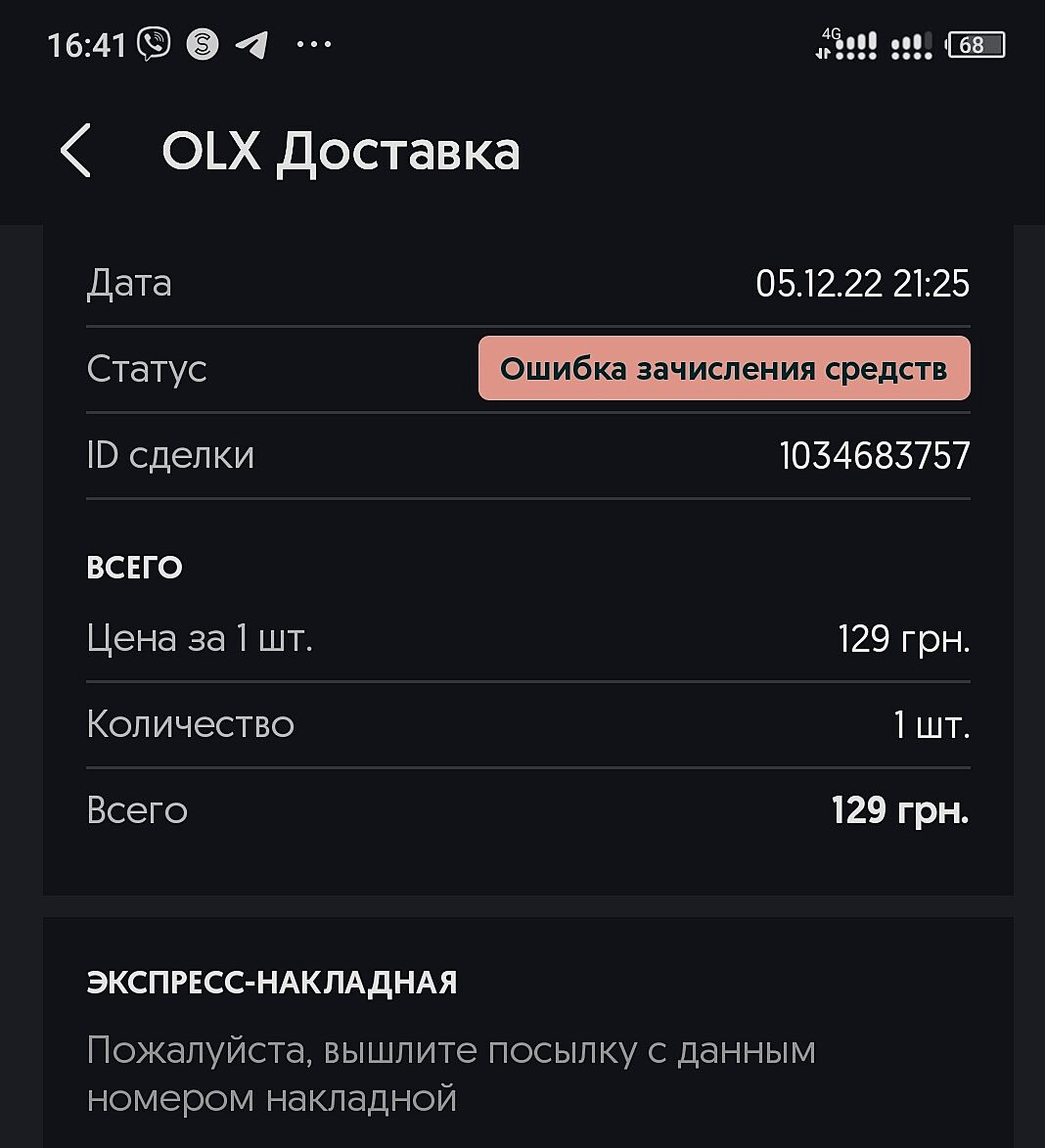Tap the 'OLX Доставка' header title
This screenshot has height=1148, width=1045.
(341, 152)
